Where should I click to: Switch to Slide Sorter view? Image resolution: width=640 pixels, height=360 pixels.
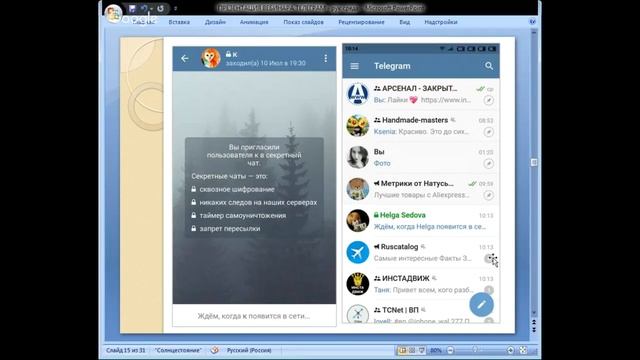click(412, 350)
